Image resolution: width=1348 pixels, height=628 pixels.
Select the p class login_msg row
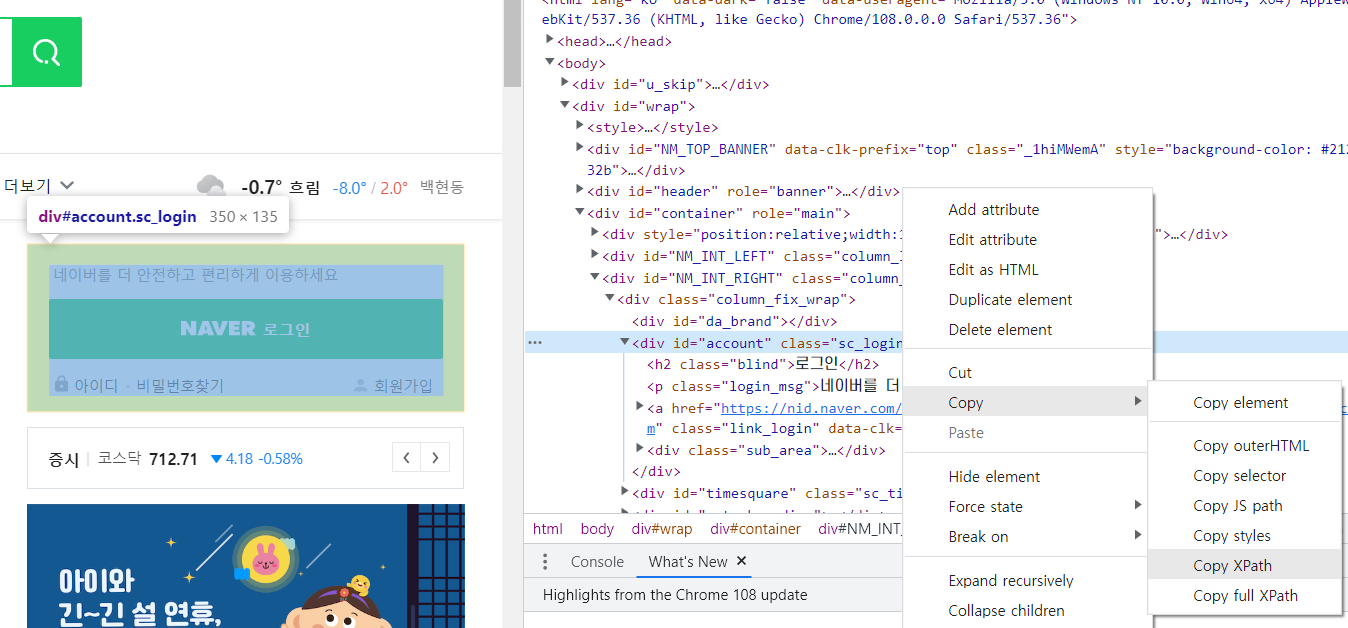(x=774, y=386)
